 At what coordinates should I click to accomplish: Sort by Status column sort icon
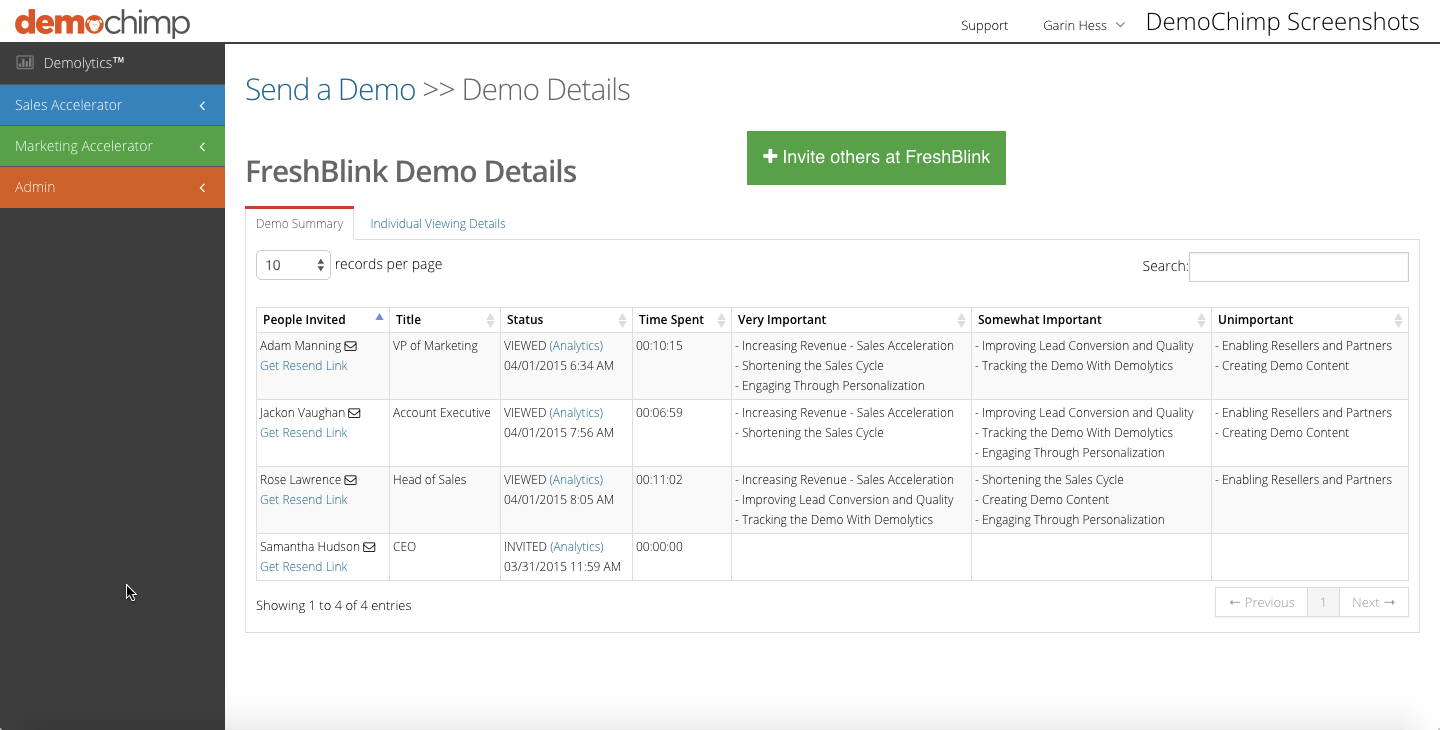click(x=621, y=320)
